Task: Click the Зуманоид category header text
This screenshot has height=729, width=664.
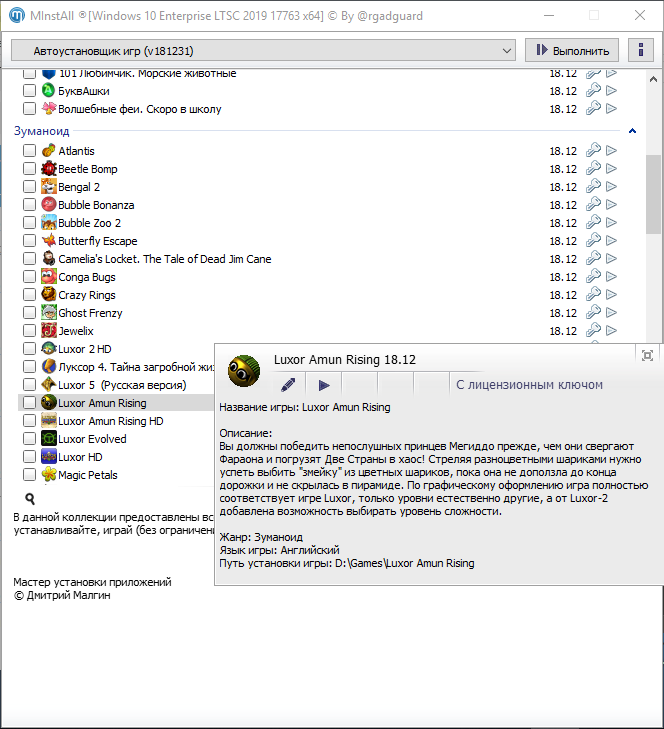Action: coord(41,131)
